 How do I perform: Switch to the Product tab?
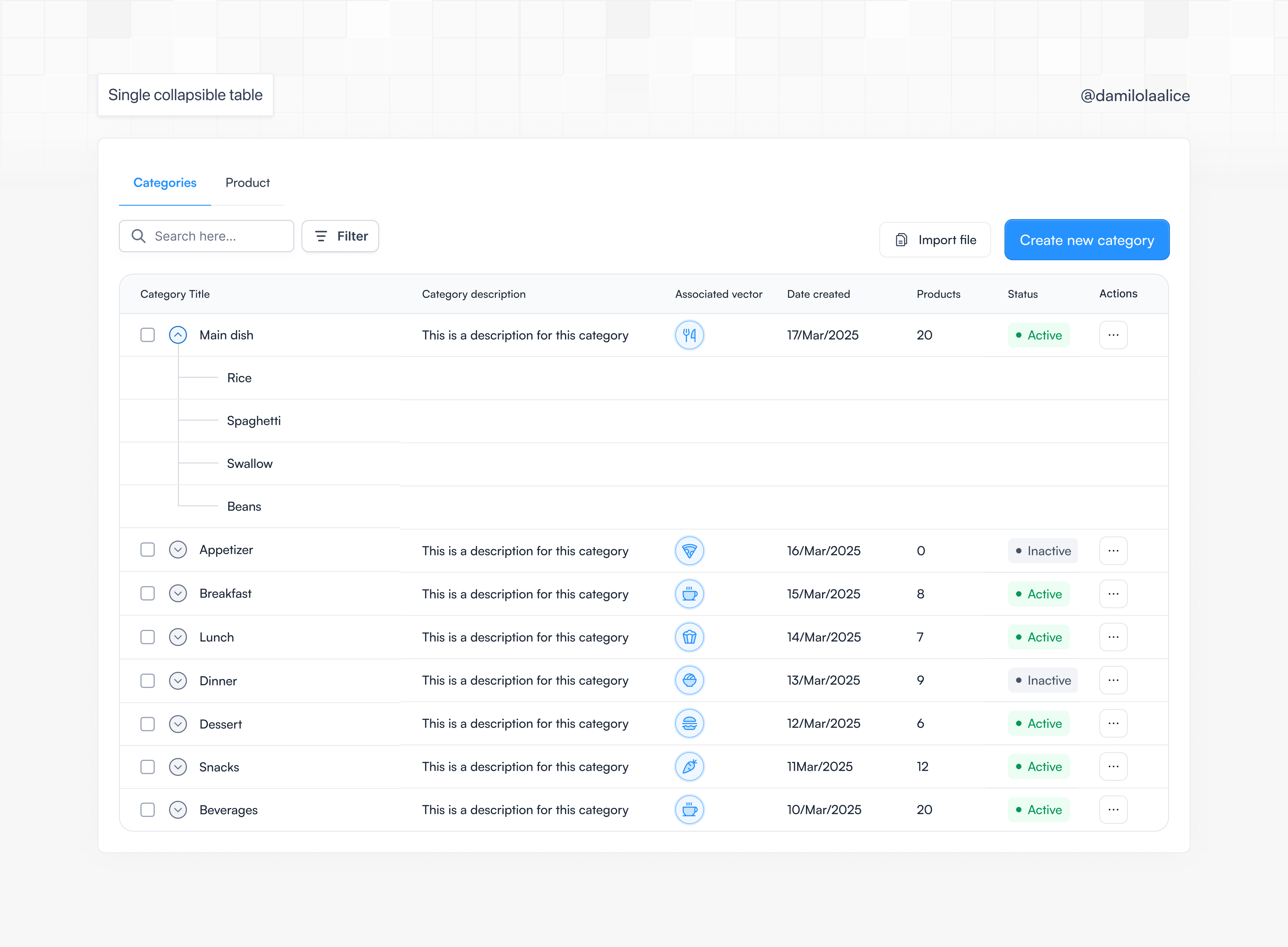click(x=248, y=183)
